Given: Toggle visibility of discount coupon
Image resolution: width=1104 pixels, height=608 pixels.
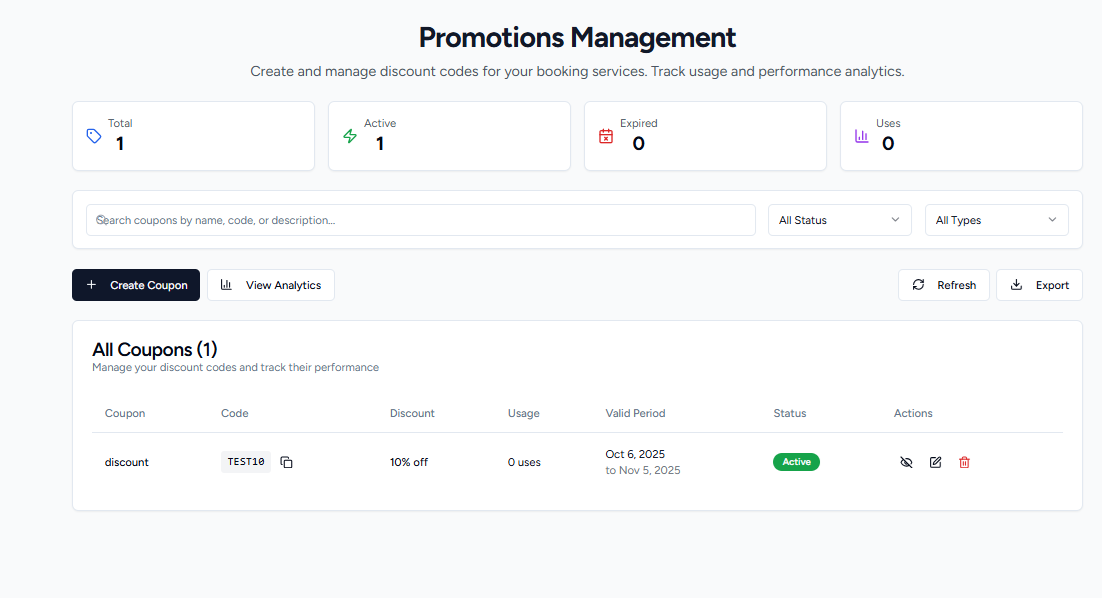Looking at the screenshot, I should [906, 462].
